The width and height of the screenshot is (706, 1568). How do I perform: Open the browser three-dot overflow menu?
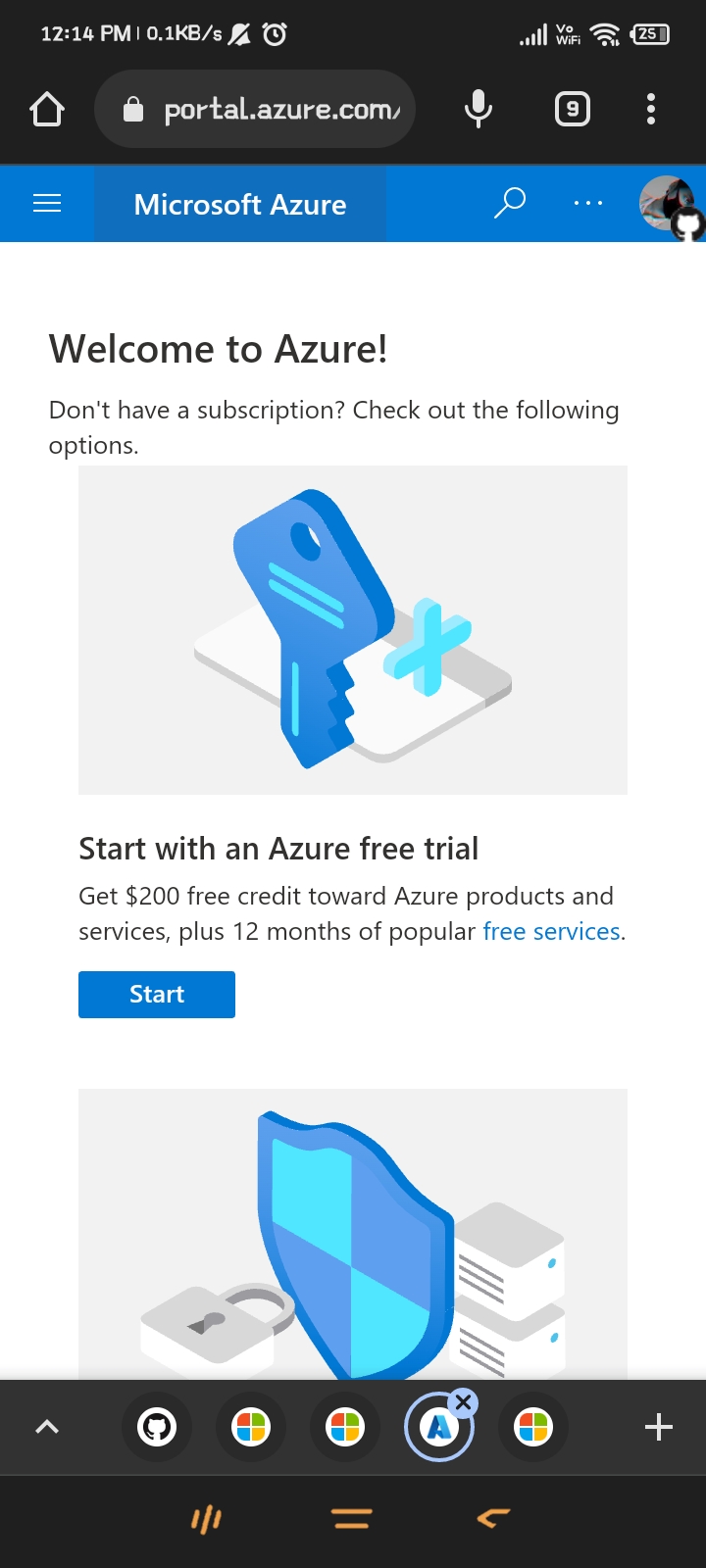(x=650, y=109)
